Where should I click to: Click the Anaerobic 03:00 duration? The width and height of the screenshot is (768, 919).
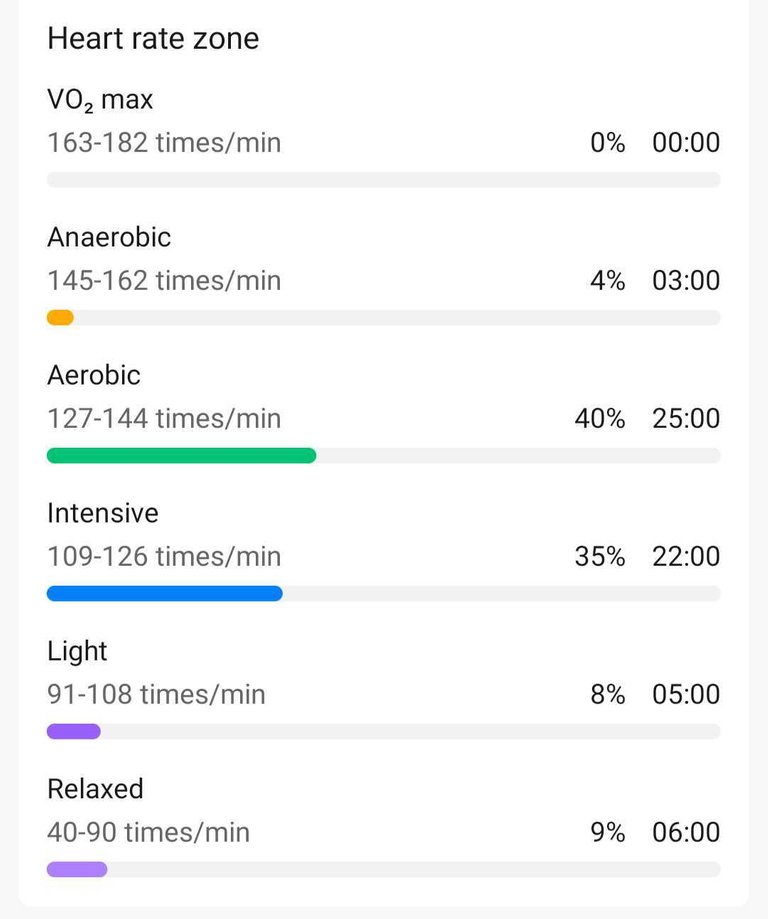(686, 281)
